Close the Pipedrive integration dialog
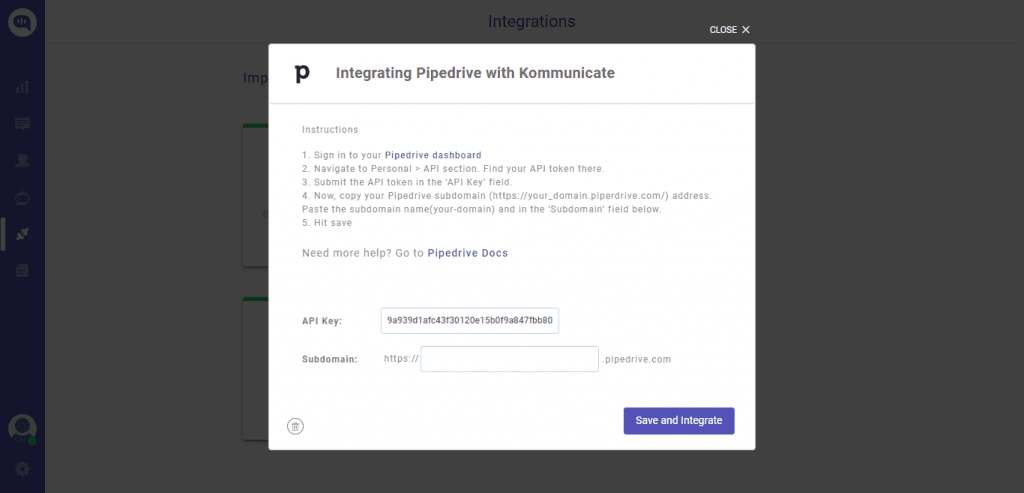1024x493 pixels. (729, 30)
